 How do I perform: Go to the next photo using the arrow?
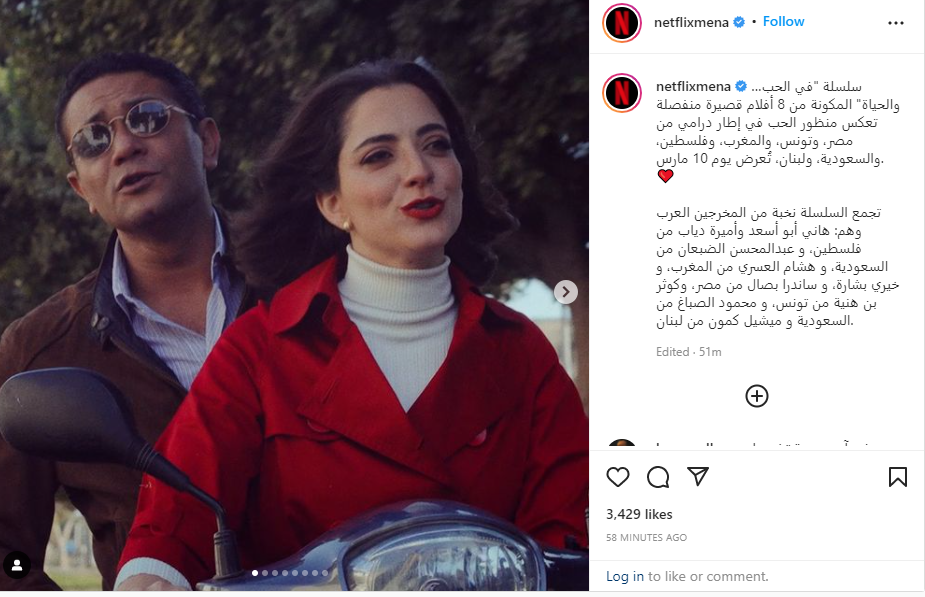coord(566,291)
